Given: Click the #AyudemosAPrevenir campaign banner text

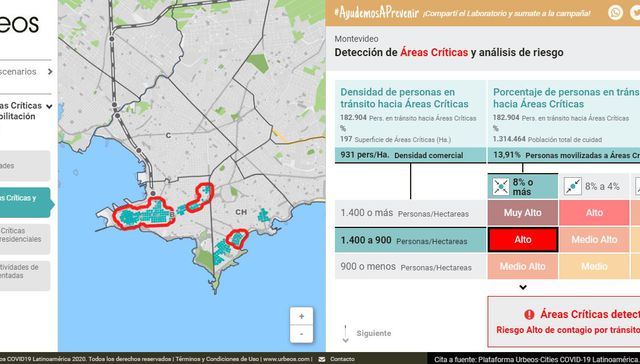Looking at the screenshot, I should [x=376, y=13].
